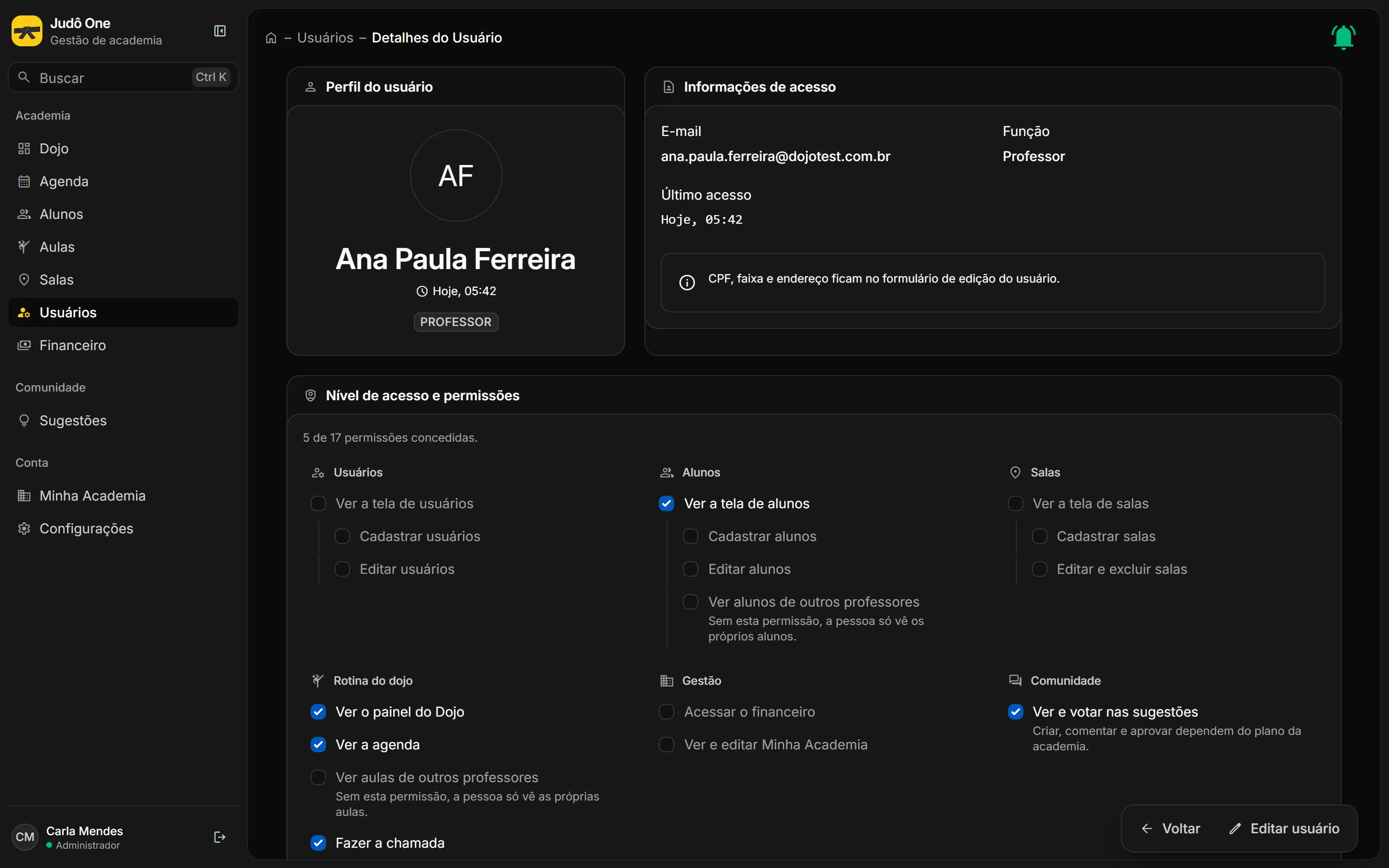
Task: Click the CM avatar in the sidebar footer
Action: 25,837
